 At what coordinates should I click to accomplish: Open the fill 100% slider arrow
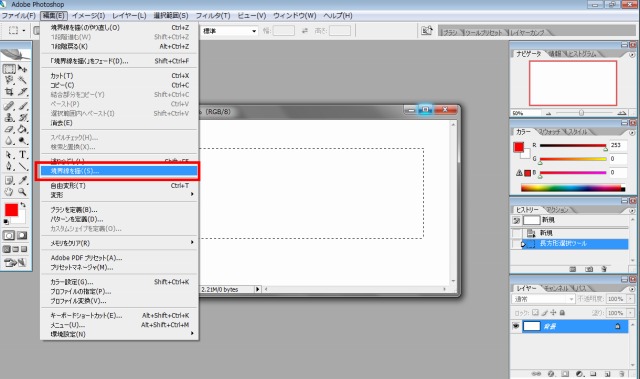pyautogui.click(x=630, y=313)
